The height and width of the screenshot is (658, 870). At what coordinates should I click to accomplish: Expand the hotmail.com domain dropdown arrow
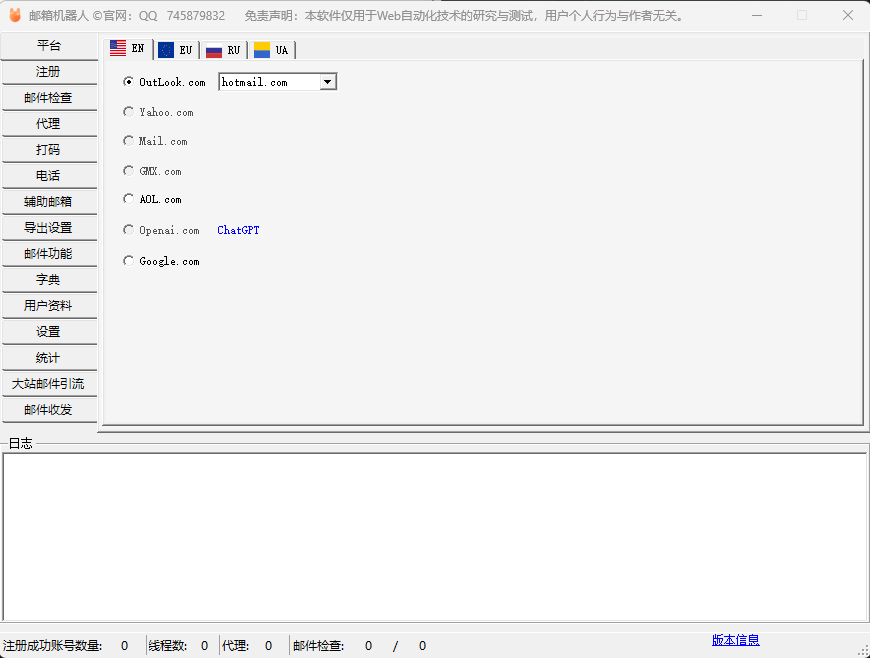(328, 82)
